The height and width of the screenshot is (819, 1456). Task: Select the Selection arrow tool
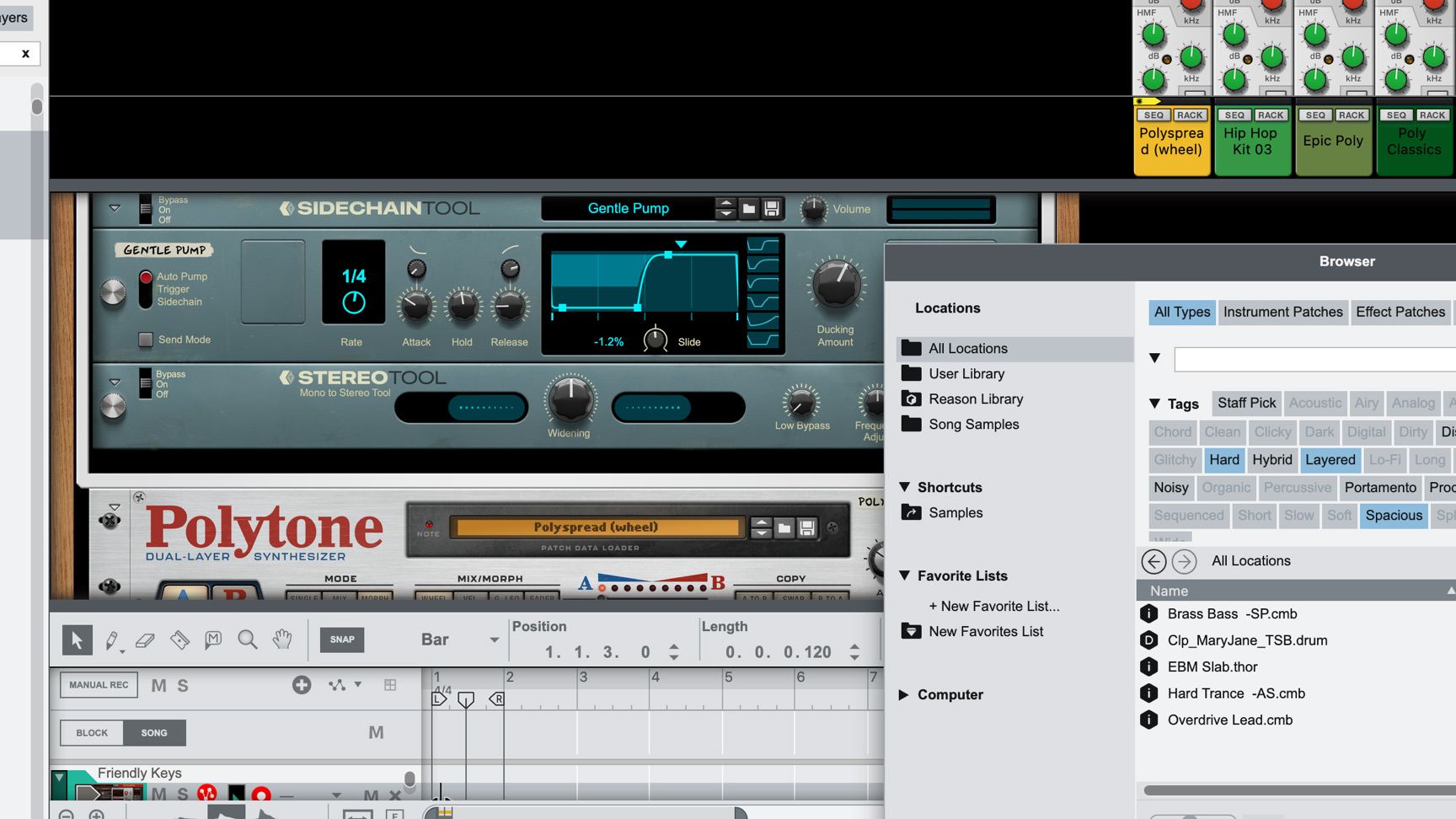78,640
